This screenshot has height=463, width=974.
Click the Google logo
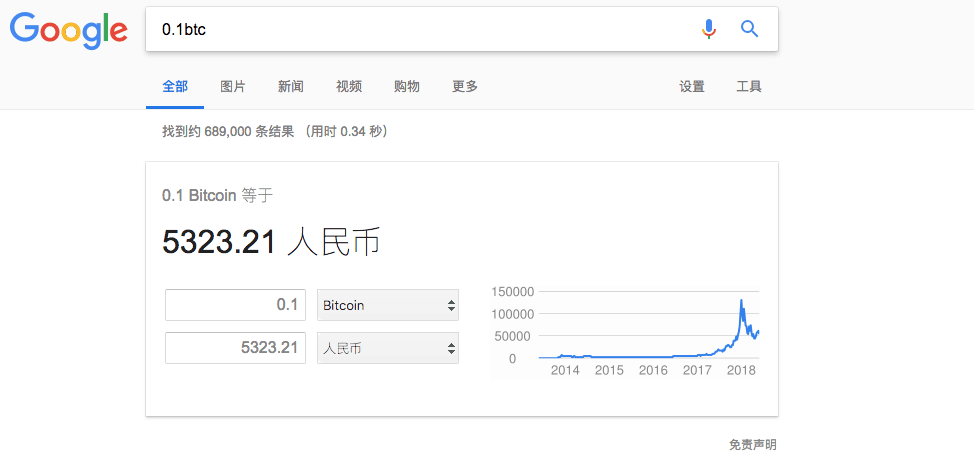click(x=68, y=30)
